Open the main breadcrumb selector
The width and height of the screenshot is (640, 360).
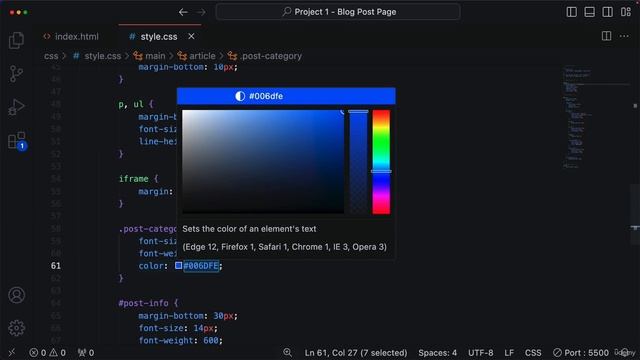click(x=149, y=56)
